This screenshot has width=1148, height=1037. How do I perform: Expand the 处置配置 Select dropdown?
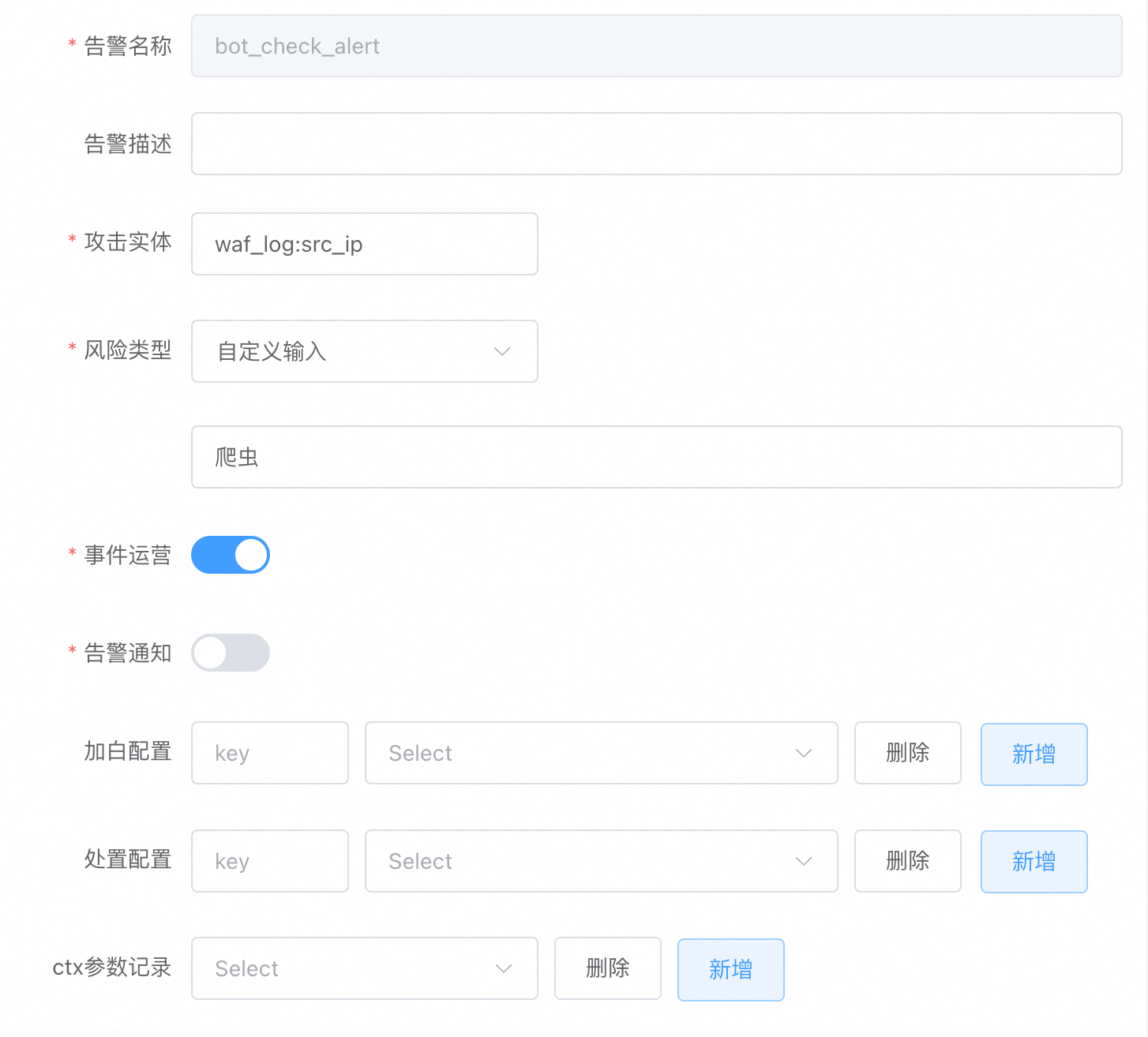tap(601, 861)
